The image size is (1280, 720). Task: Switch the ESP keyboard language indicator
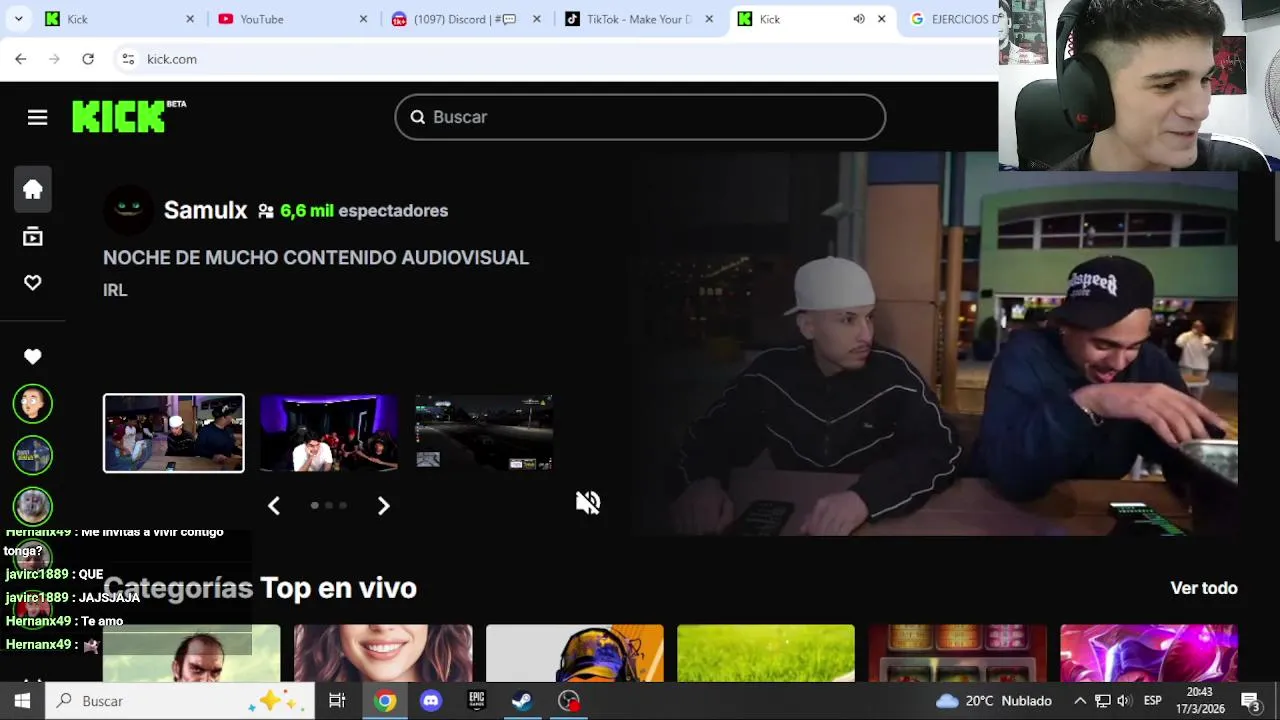pos(1152,701)
